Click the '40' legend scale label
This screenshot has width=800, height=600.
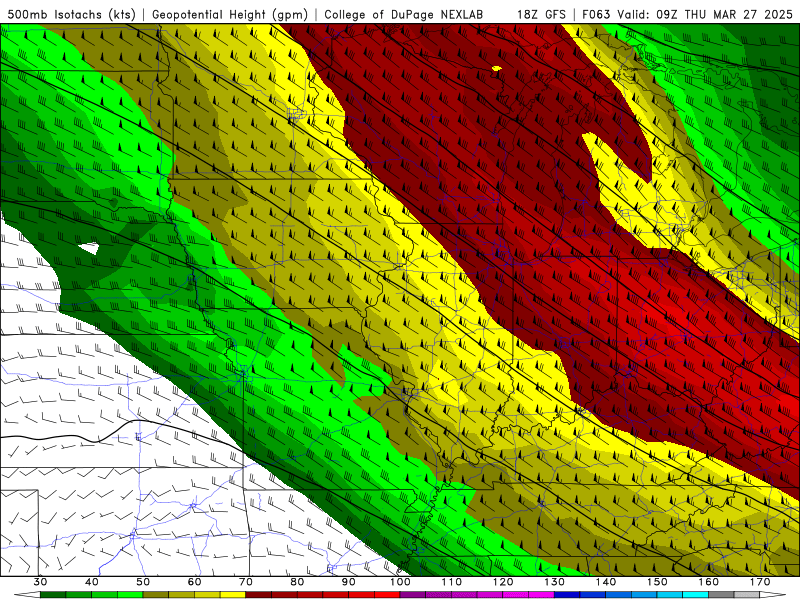click(x=92, y=582)
